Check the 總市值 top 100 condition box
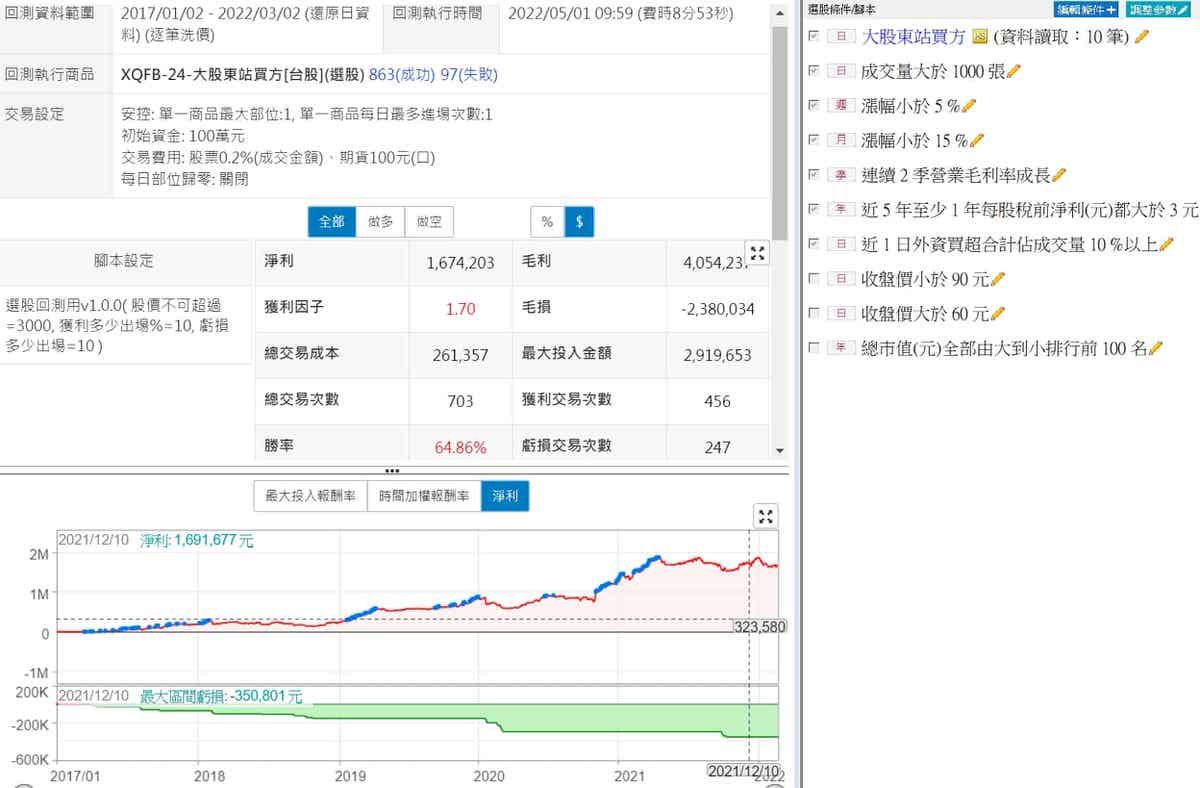 pos(814,348)
